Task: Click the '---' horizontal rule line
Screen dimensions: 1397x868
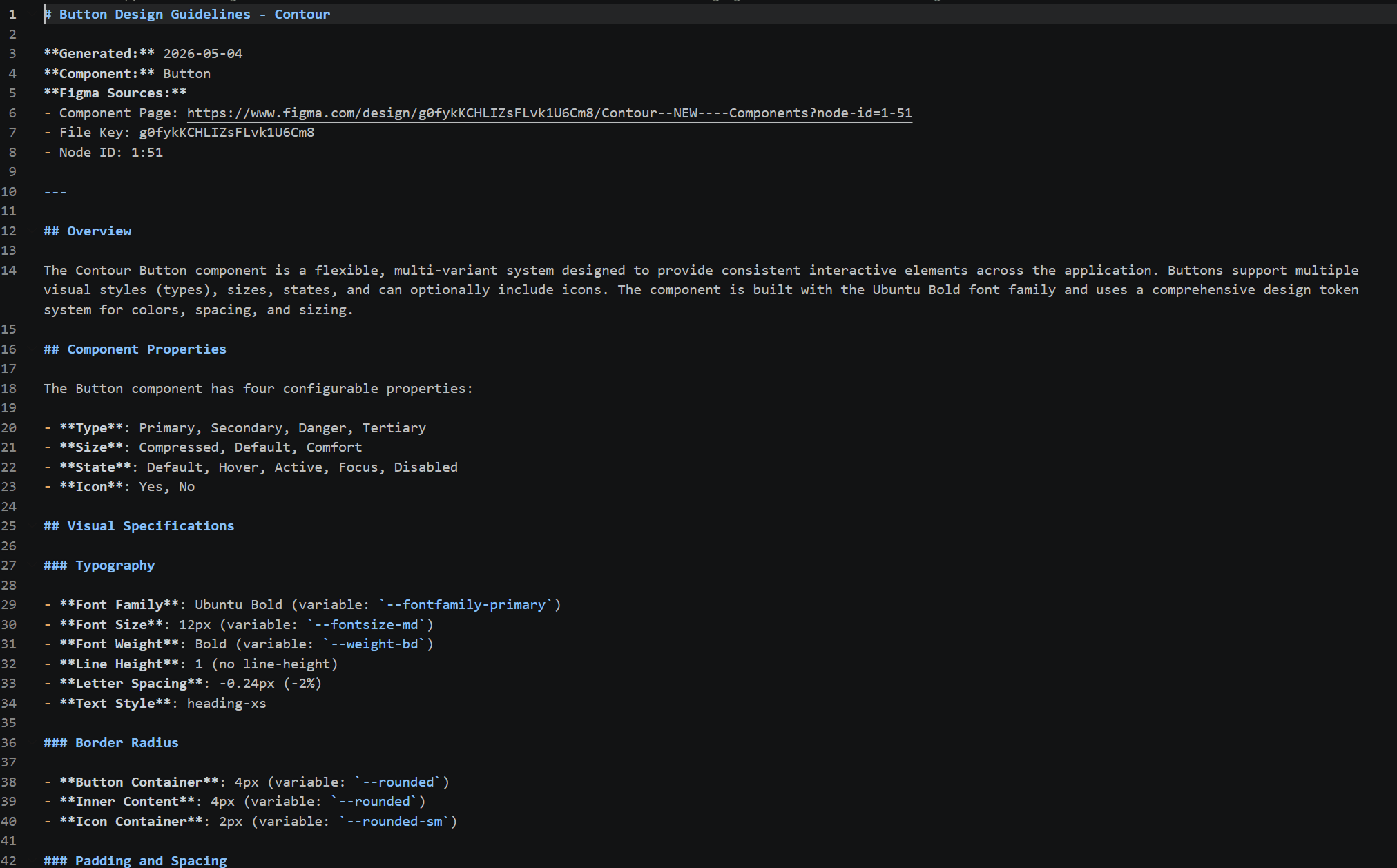Action: coord(55,192)
